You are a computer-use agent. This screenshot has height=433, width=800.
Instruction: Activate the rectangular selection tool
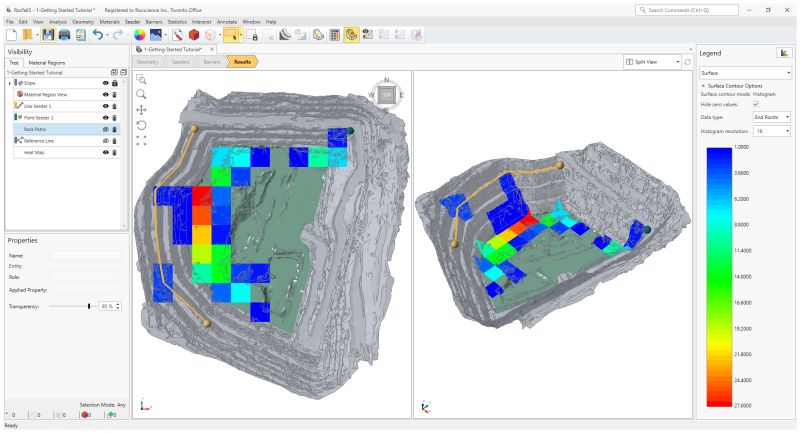click(231, 35)
